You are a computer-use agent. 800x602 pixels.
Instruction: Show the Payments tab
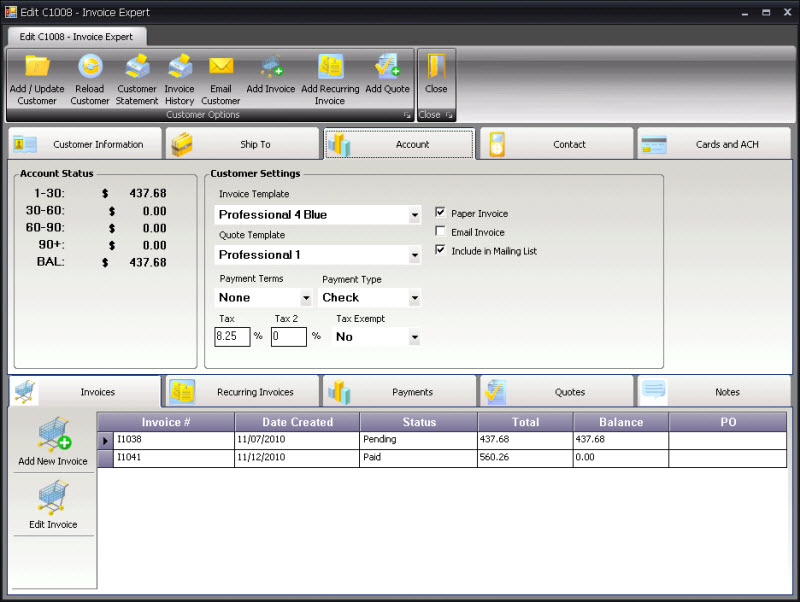click(x=399, y=392)
